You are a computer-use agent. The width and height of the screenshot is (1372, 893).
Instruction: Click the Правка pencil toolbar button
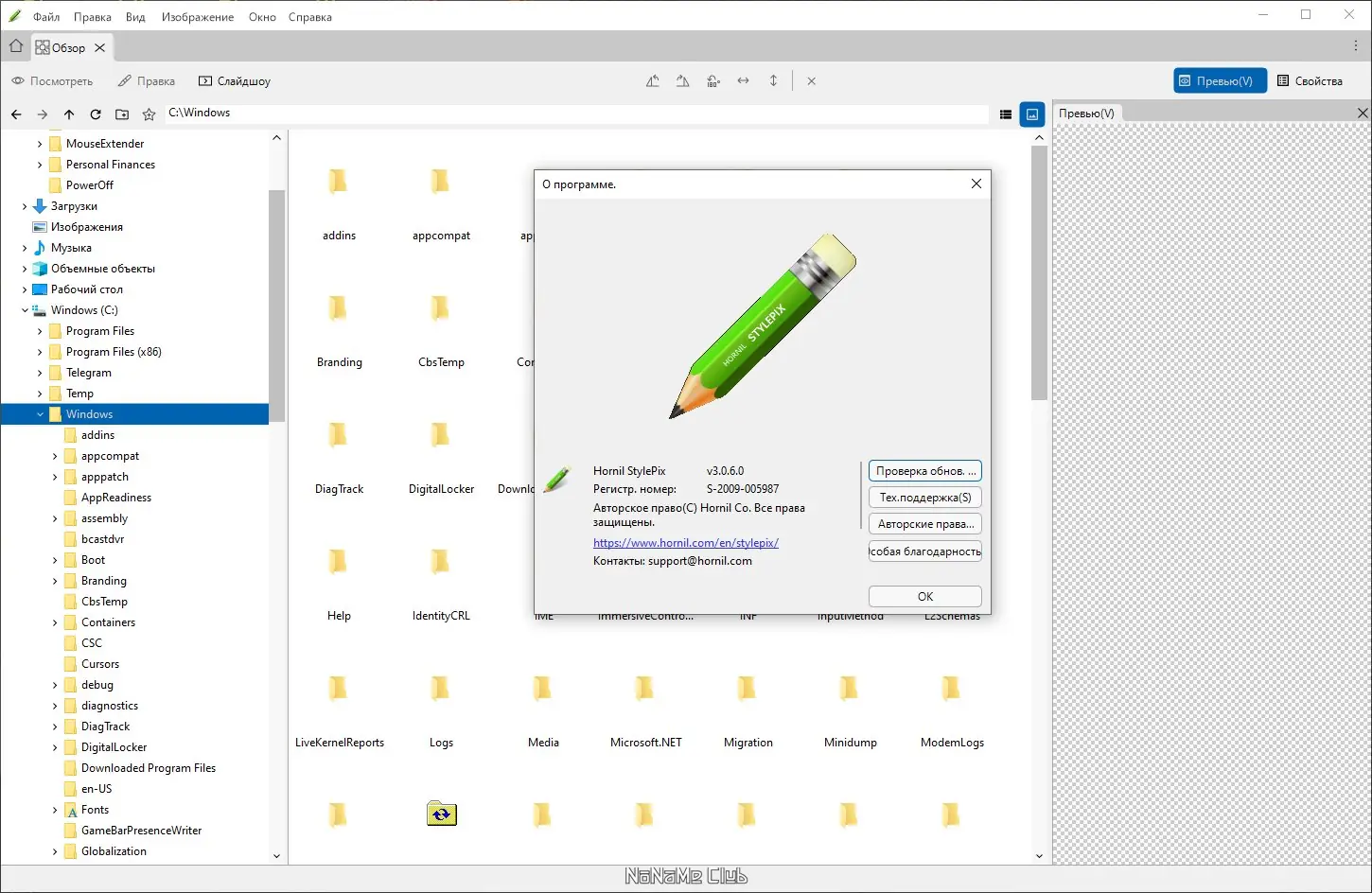pyautogui.click(x=147, y=81)
